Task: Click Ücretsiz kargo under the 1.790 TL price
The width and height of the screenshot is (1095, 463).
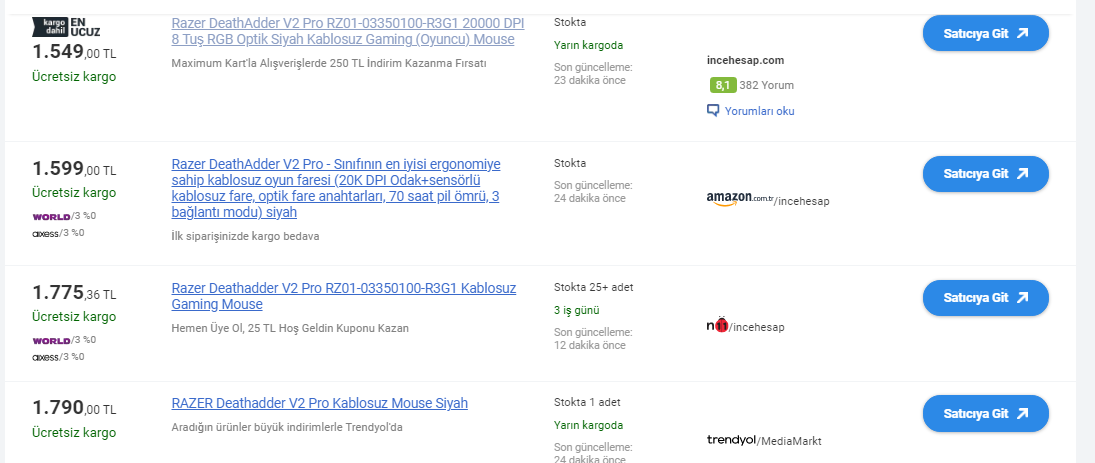Action: (74, 433)
